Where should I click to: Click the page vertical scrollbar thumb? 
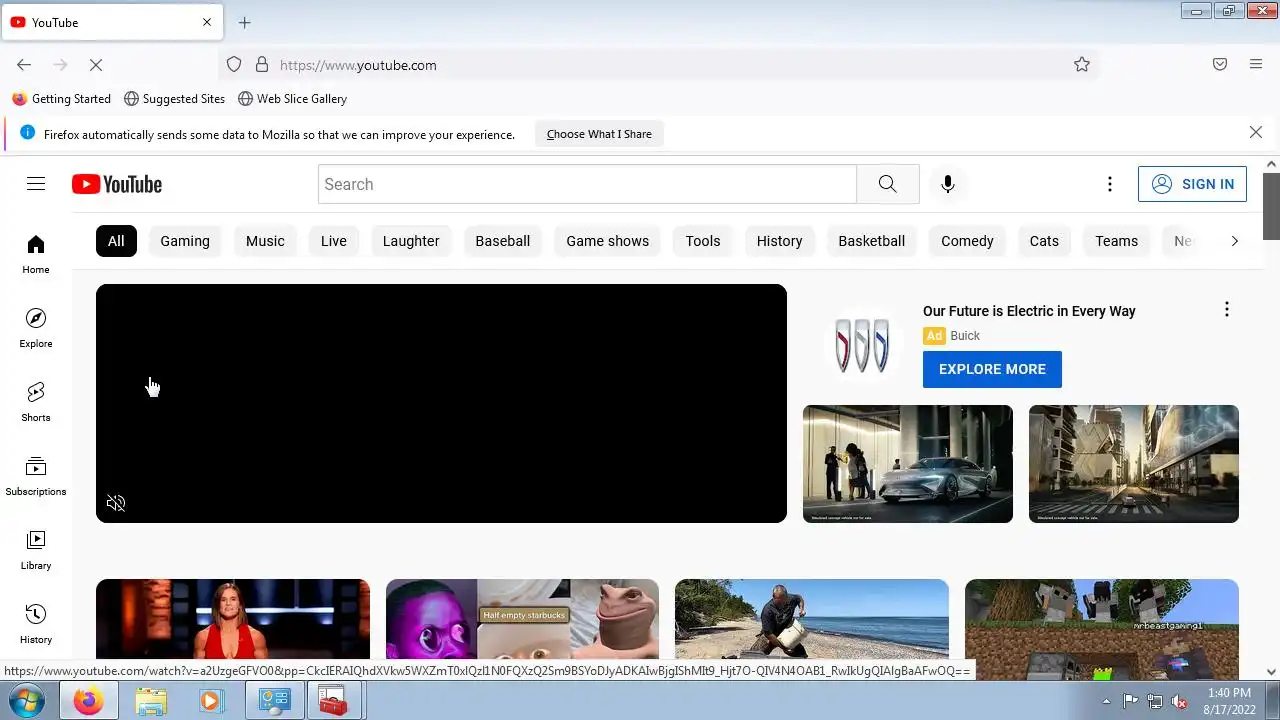tap(1271, 206)
